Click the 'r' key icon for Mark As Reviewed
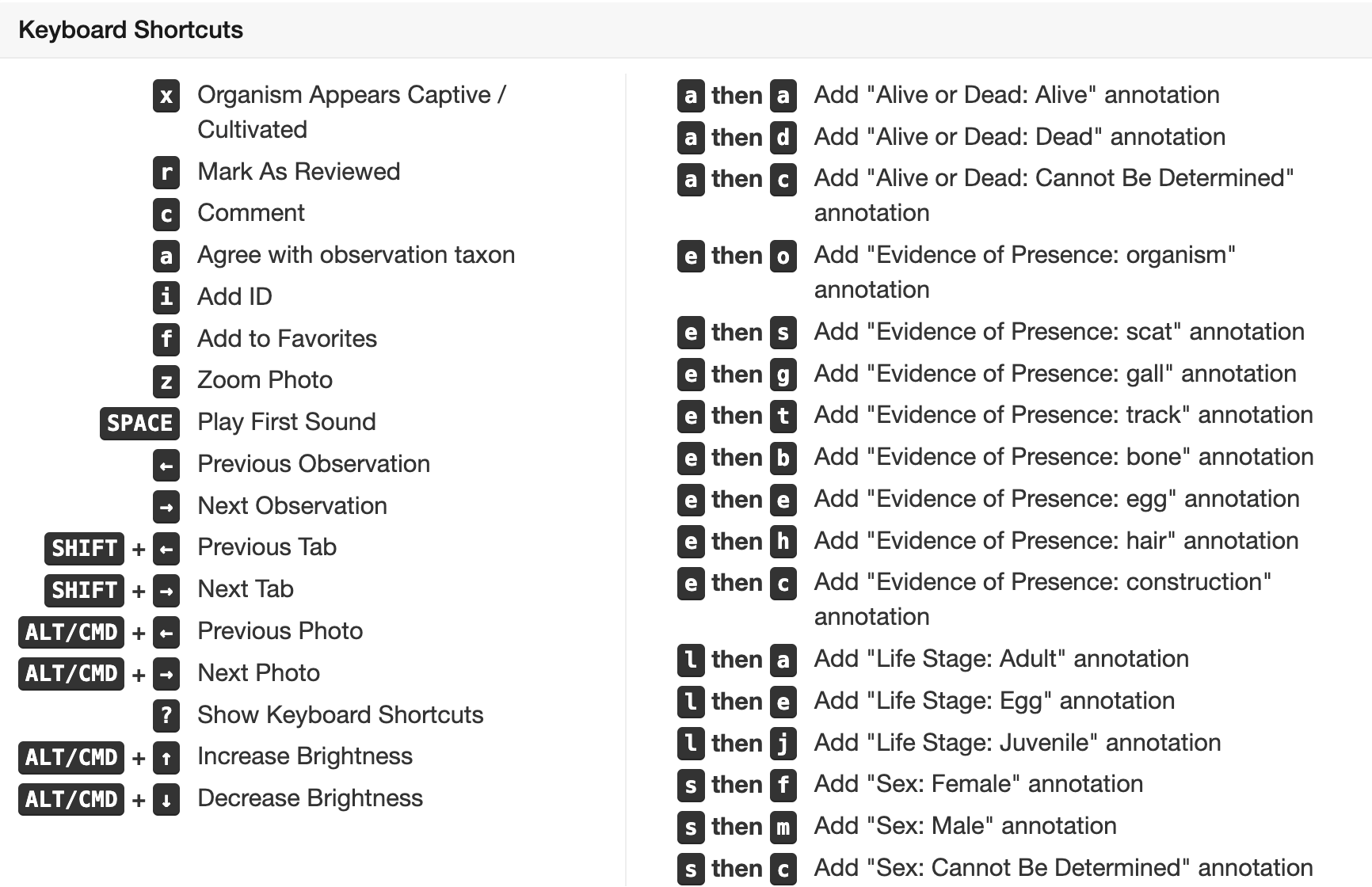Screen dimensions: 1372x887 pos(166,172)
